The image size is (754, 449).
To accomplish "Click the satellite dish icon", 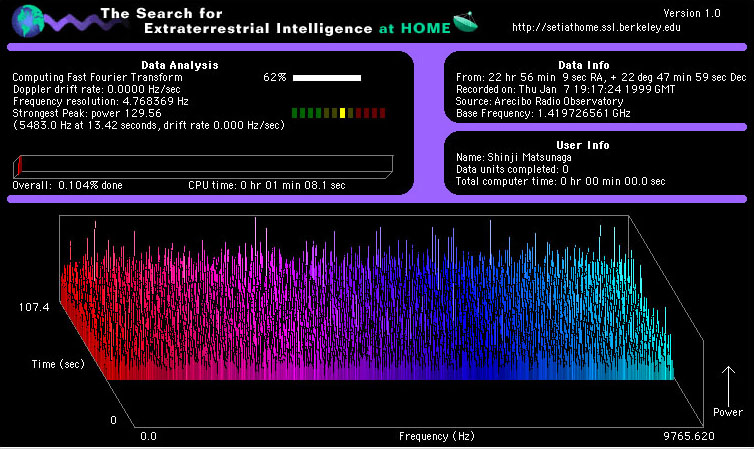I will pyautogui.click(x=465, y=22).
